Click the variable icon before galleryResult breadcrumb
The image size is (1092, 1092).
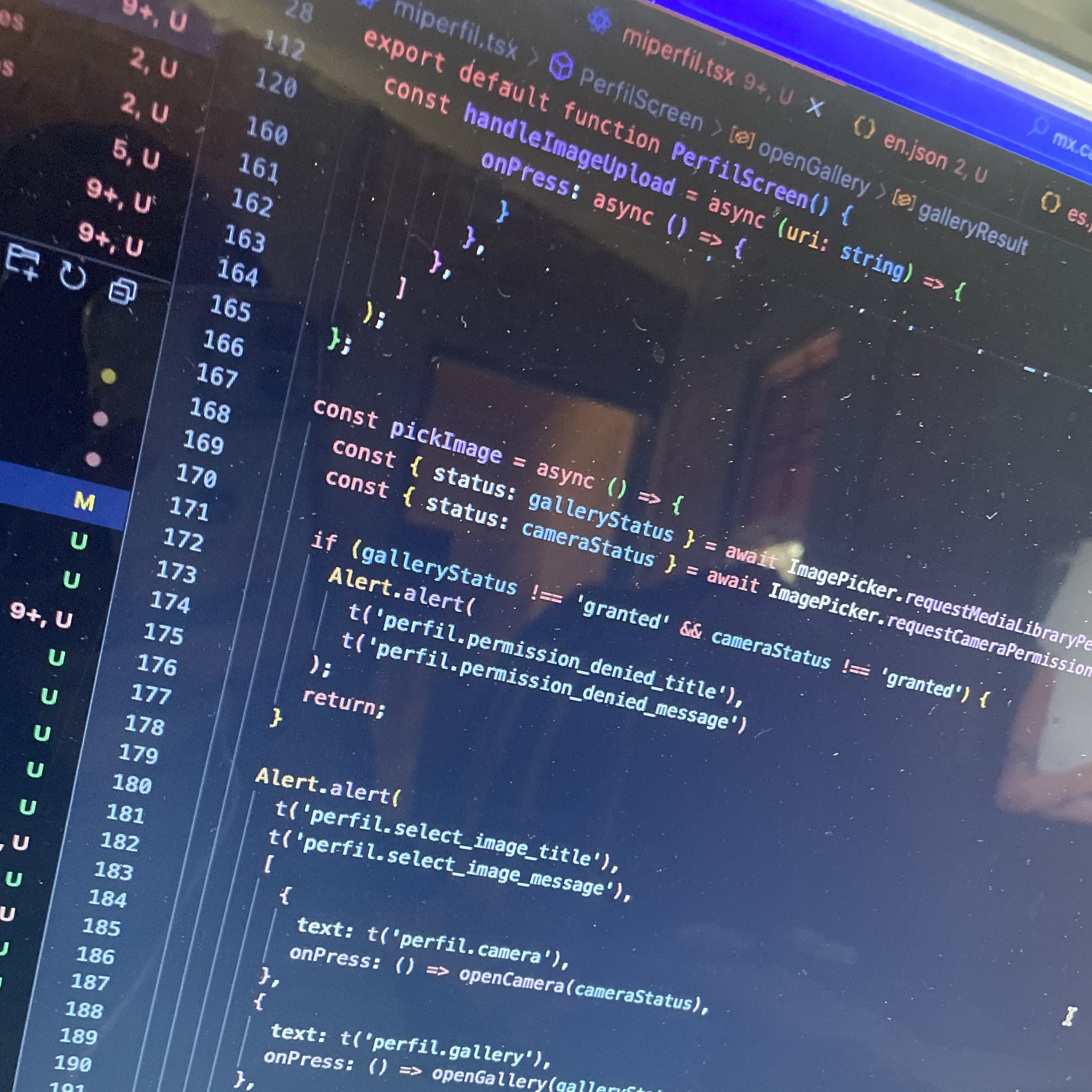coord(903,199)
